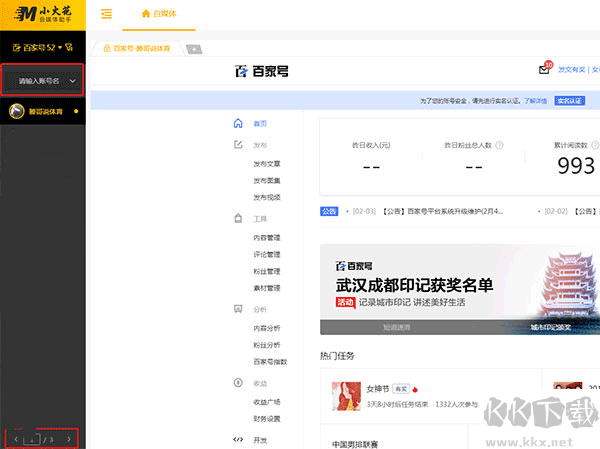Open the 02-02 announcement link

click(570, 211)
